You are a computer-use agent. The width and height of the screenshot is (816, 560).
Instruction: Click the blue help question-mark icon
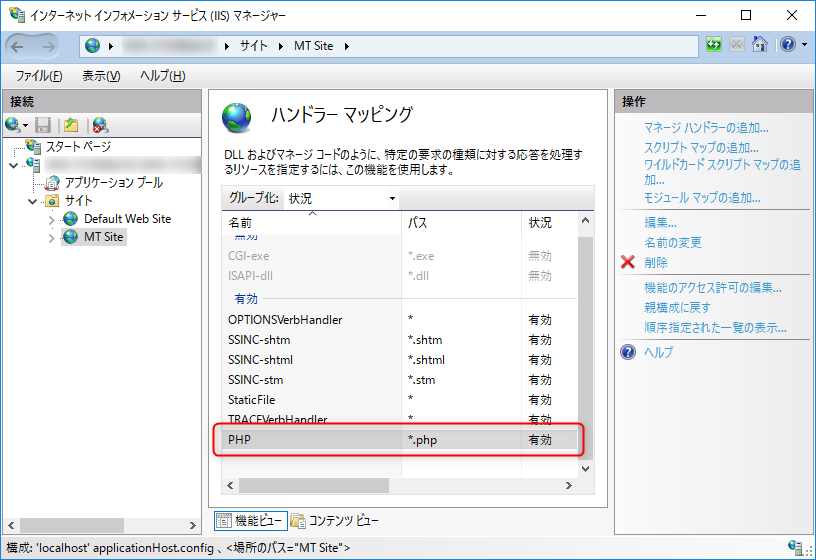click(787, 45)
